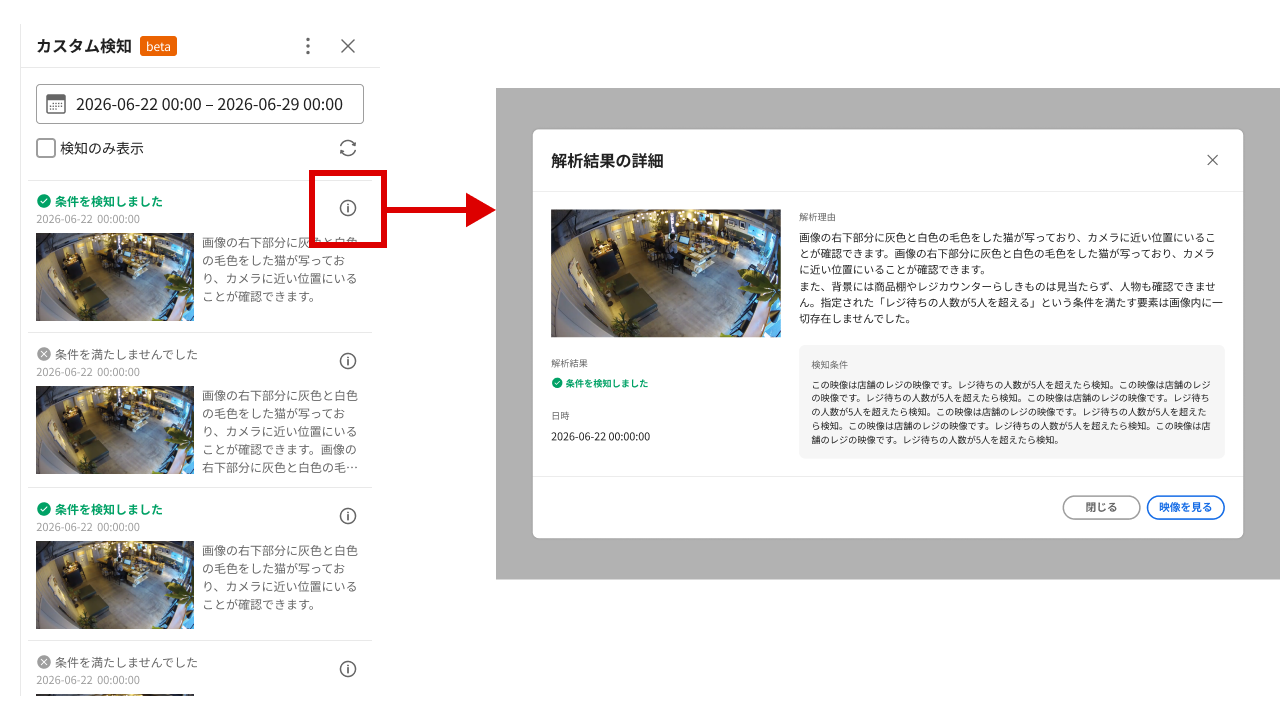Click green check icon in the third list entry
The height and width of the screenshot is (720, 1280).
[x=44, y=509]
